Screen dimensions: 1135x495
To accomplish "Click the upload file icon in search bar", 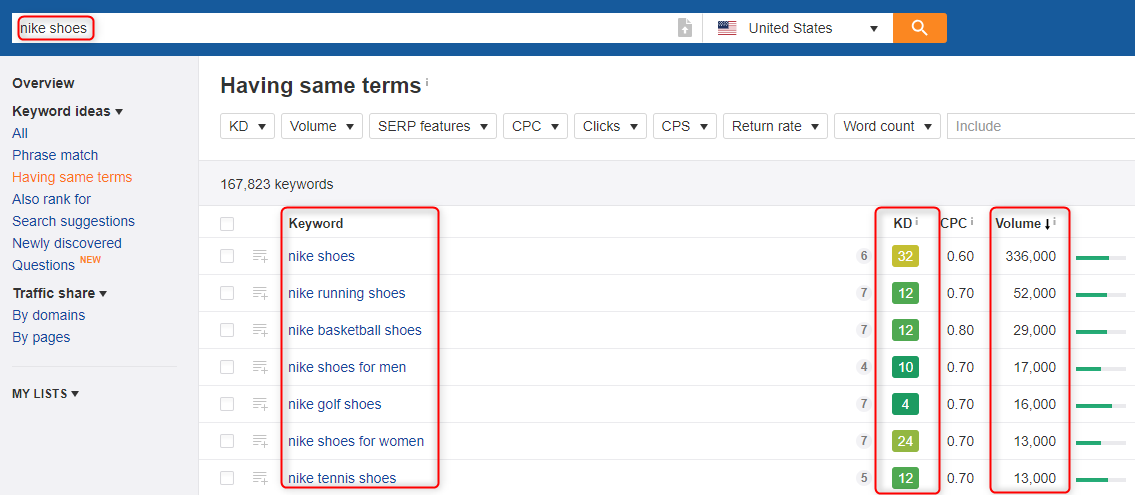I will [685, 28].
